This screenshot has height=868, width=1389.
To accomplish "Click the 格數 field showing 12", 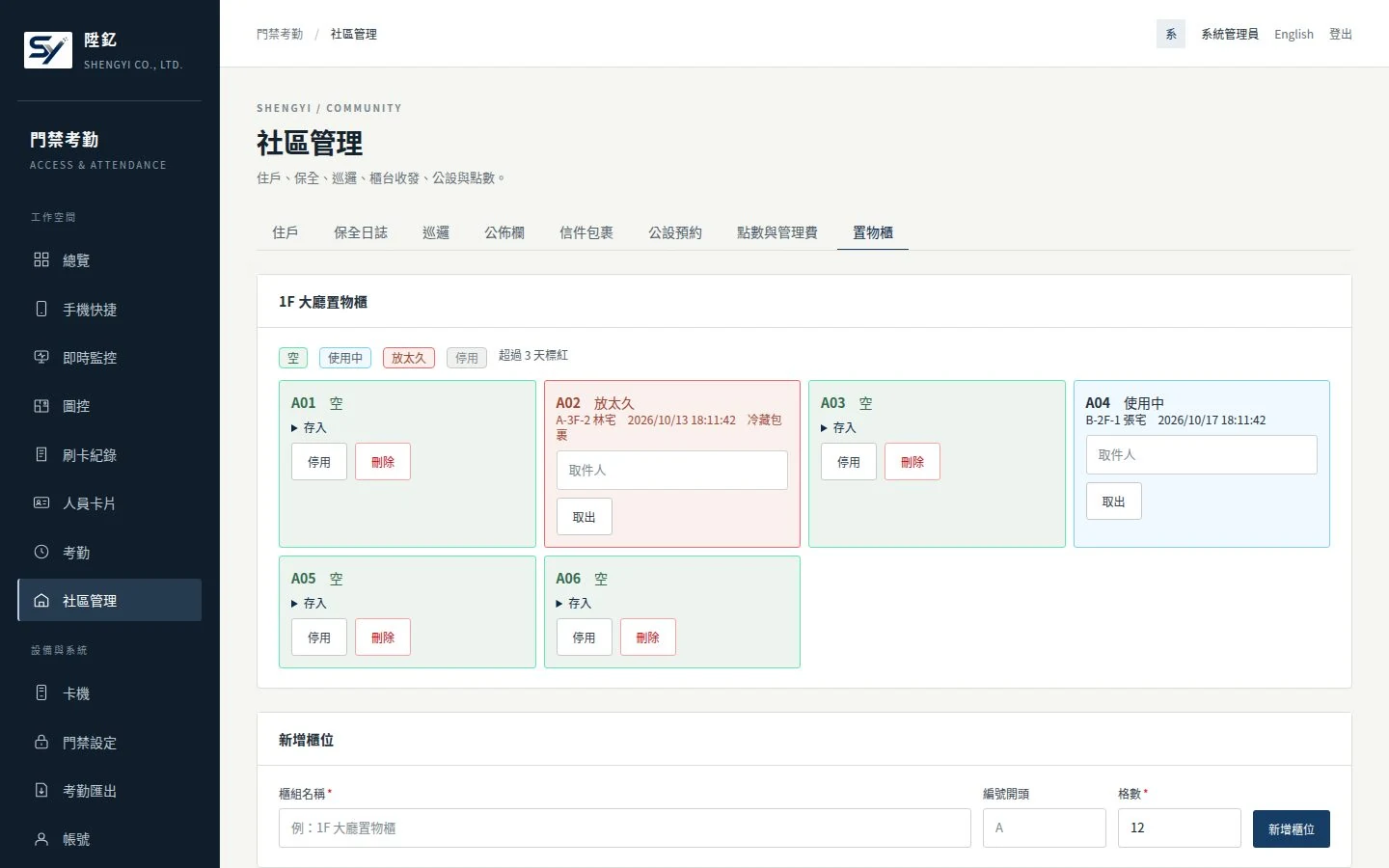I will (1180, 828).
